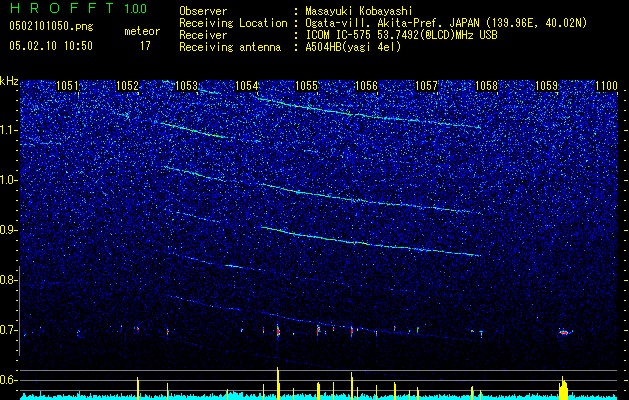Click the 0.7 kHz axis label

tap(8, 330)
